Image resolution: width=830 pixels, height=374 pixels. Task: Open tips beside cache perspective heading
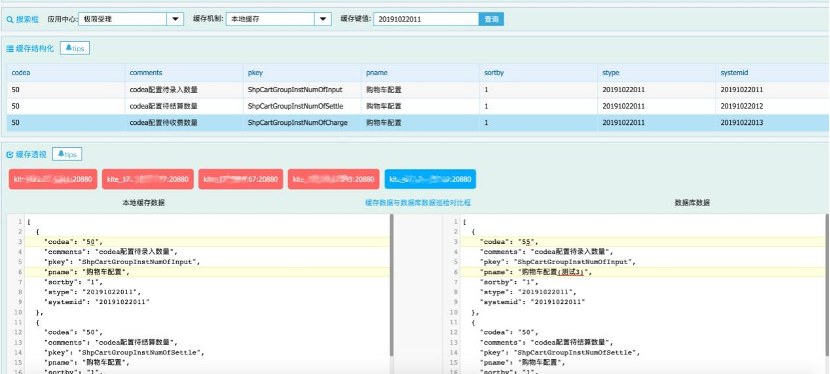67,154
